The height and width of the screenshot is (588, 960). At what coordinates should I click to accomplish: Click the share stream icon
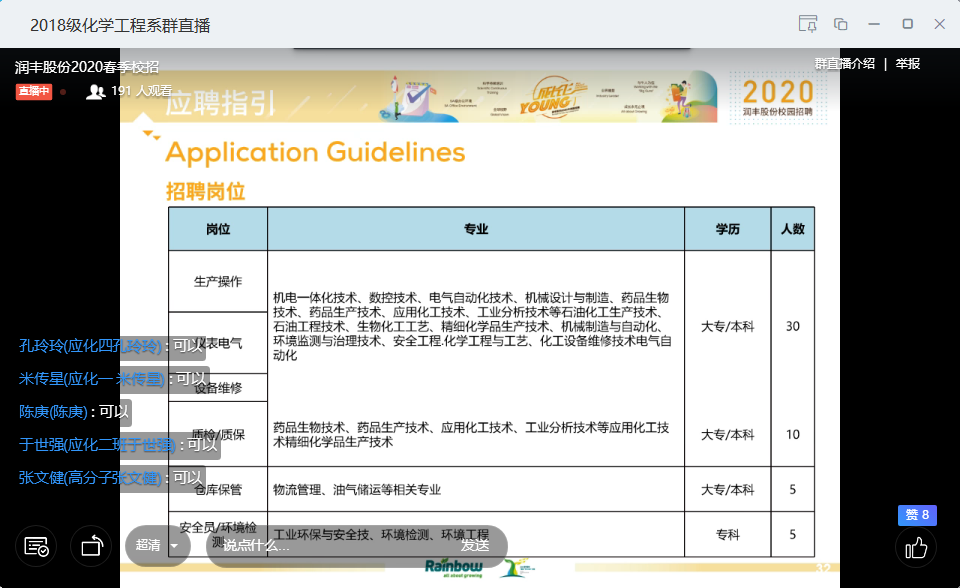[92, 546]
